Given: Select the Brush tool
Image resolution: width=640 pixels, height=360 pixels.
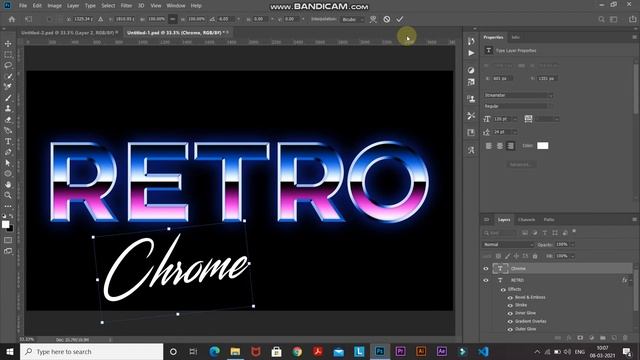Looking at the screenshot, I should 8,98.
